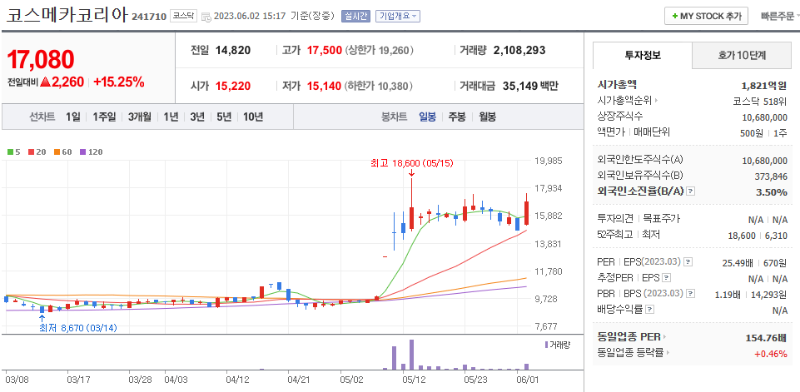Open the 시가총액순위 link
The width and height of the screenshot is (800, 392).
click(x=628, y=101)
